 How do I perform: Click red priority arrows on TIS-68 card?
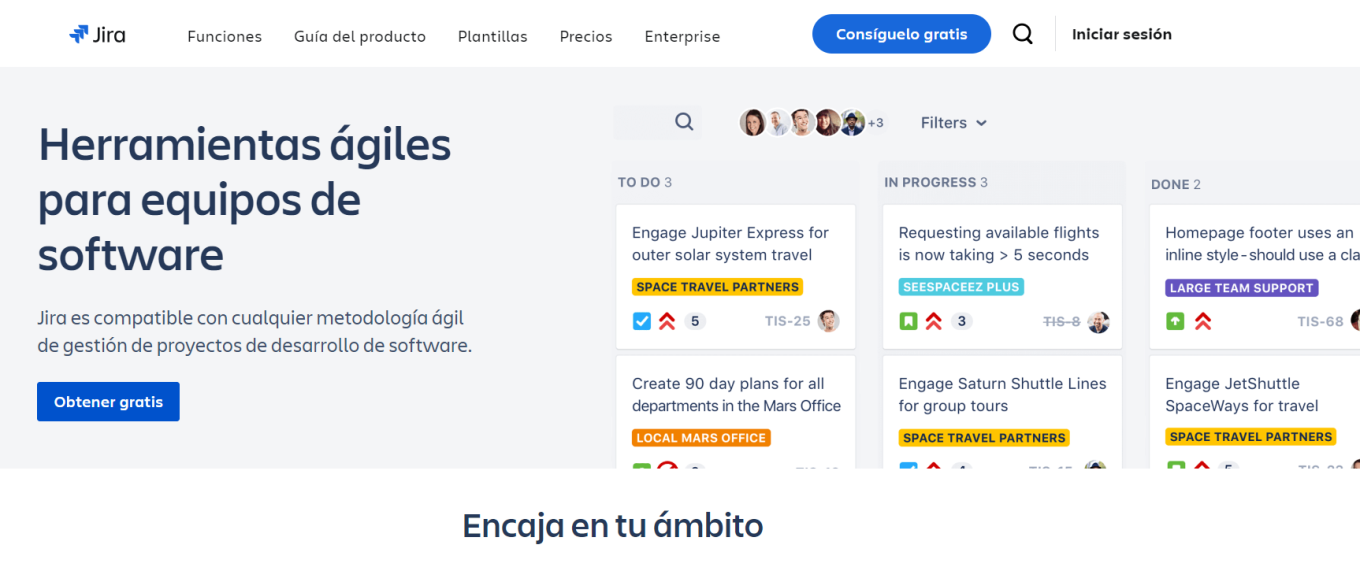1203,321
